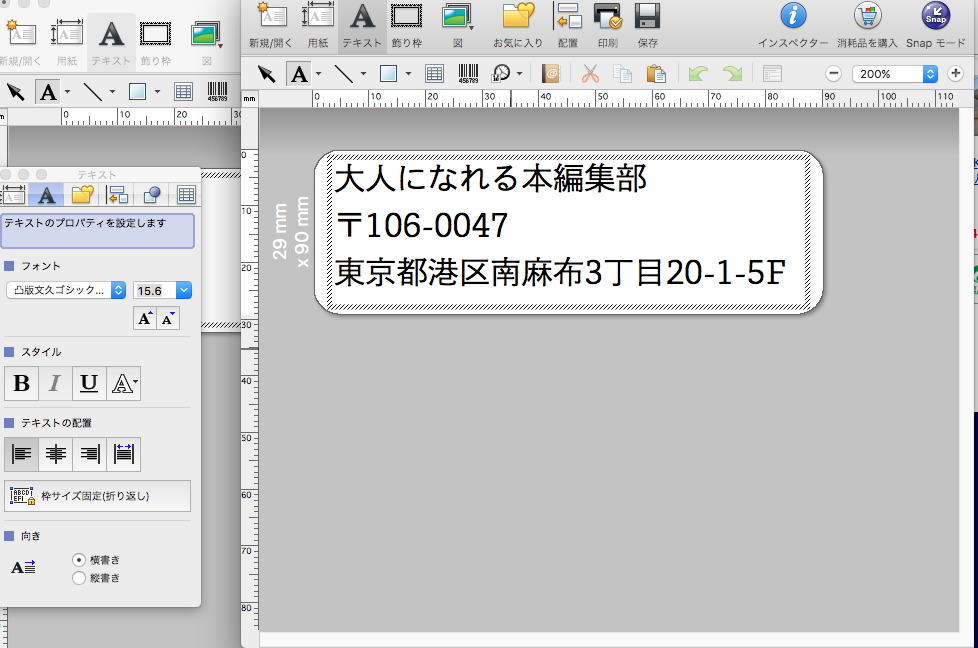
Task: Select the 横書き radio button
Action: [79, 560]
